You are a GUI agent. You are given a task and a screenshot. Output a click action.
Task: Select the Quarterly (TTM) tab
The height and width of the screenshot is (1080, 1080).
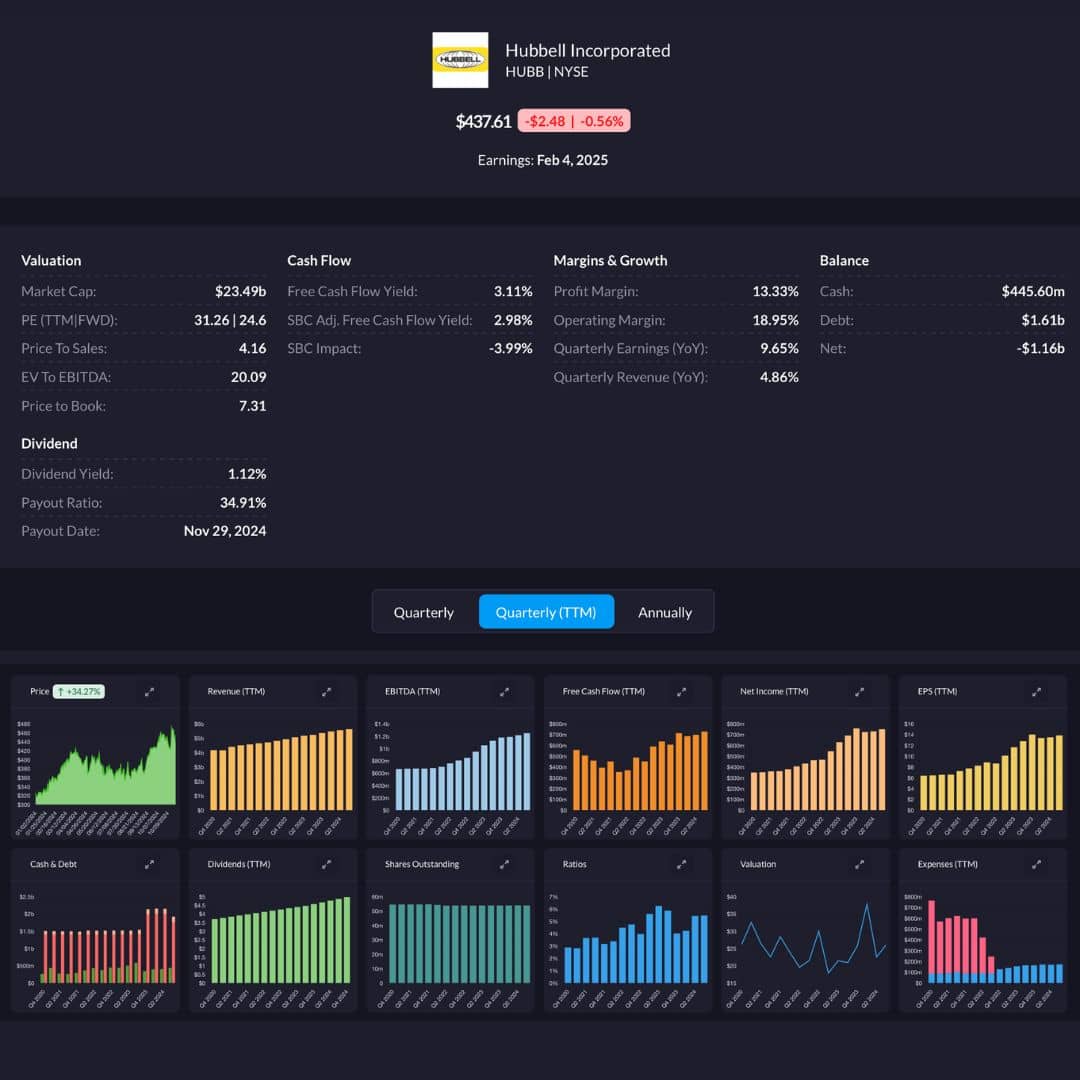[x=546, y=612]
